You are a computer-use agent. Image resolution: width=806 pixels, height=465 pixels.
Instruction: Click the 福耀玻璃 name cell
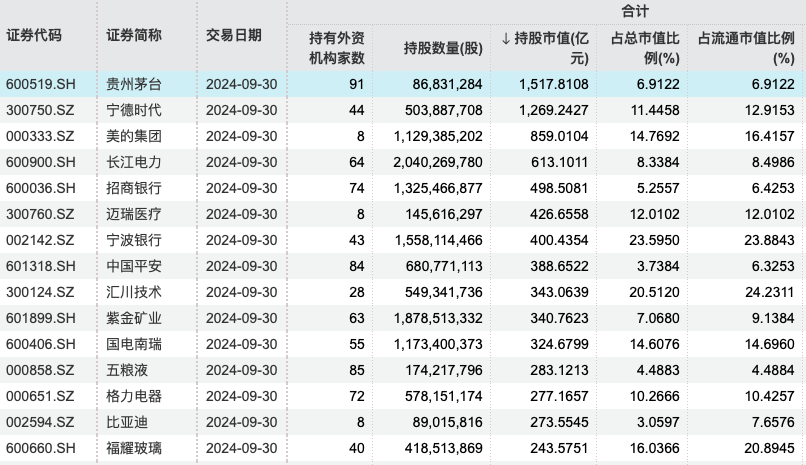coord(134,448)
